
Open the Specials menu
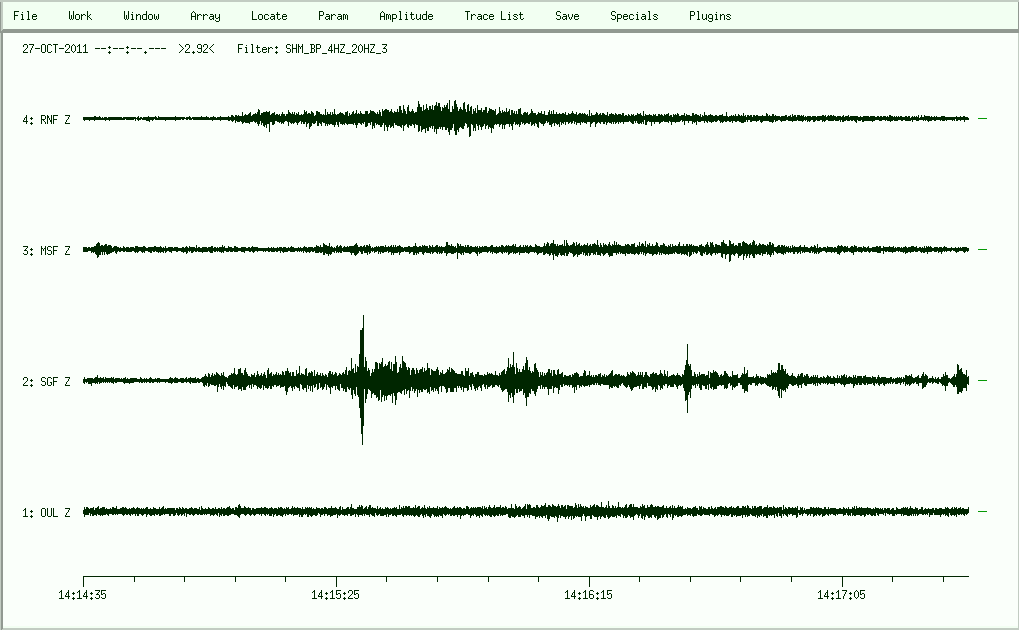click(634, 16)
